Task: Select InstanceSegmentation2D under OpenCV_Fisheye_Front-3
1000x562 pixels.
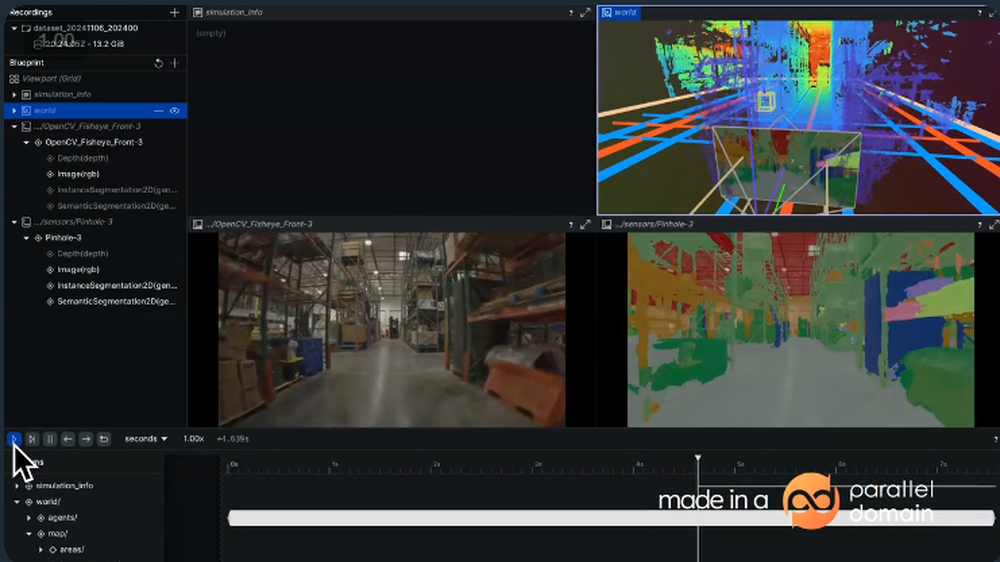Action: [x=117, y=190]
